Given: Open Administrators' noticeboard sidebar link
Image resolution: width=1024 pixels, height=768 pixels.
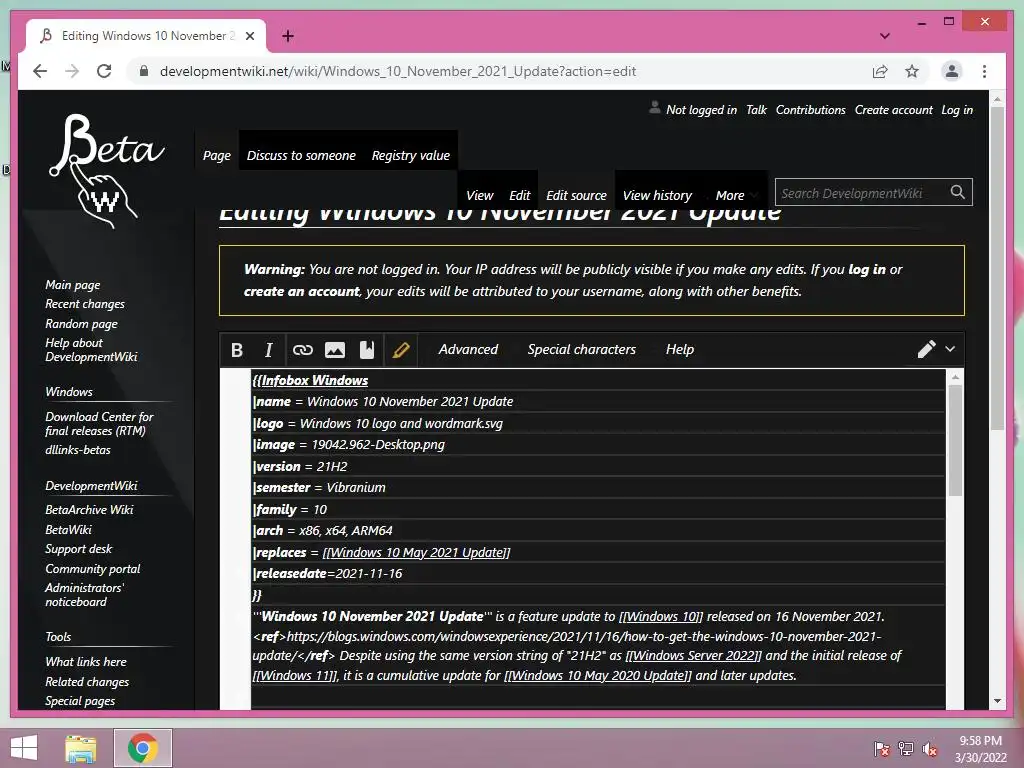Looking at the screenshot, I should pyautogui.click(x=84, y=594).
